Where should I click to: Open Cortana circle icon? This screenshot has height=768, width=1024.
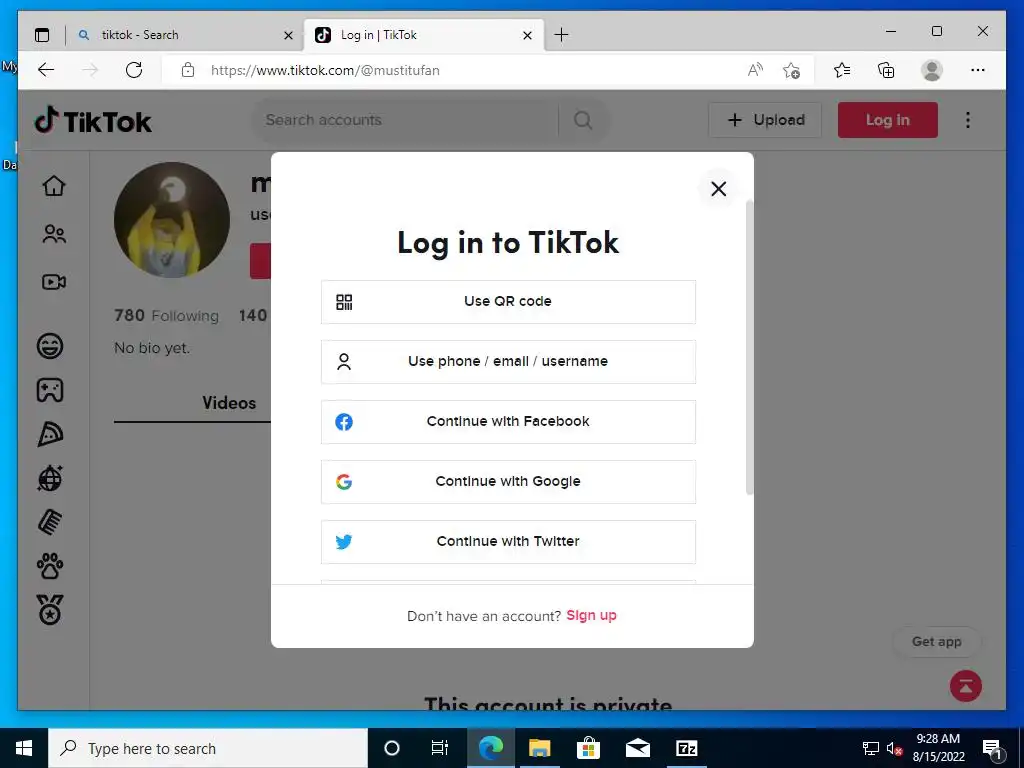click(391, 748)
